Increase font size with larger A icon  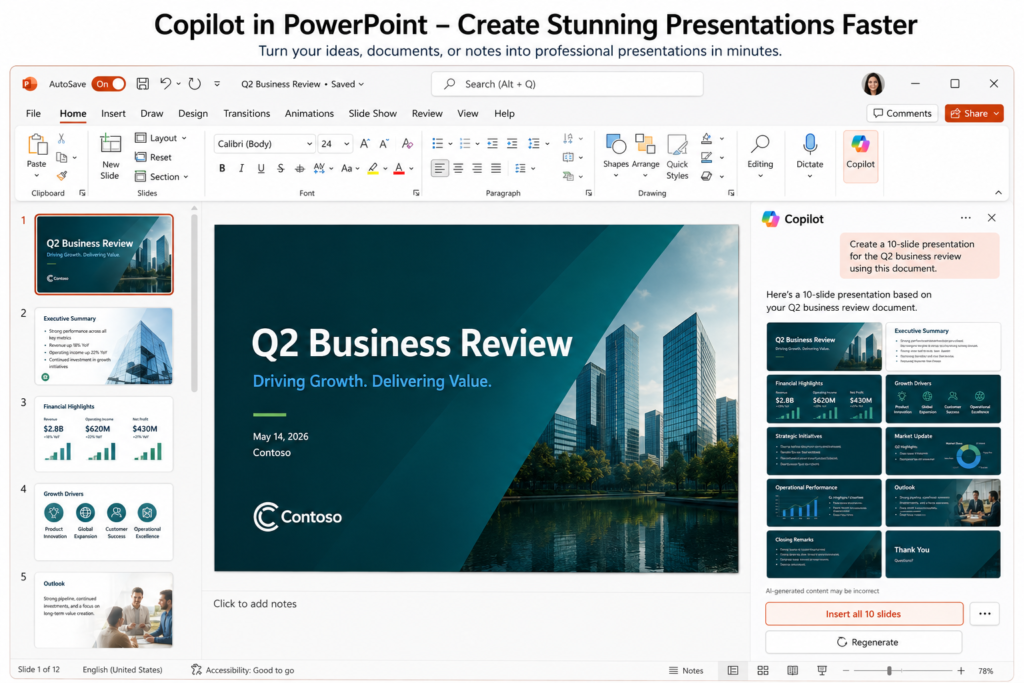click(x=364, y=144)
